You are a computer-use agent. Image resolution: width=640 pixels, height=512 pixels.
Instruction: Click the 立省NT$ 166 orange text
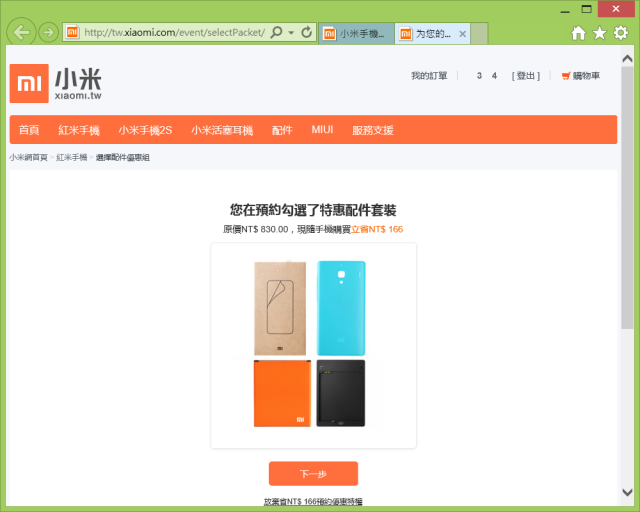377,229
